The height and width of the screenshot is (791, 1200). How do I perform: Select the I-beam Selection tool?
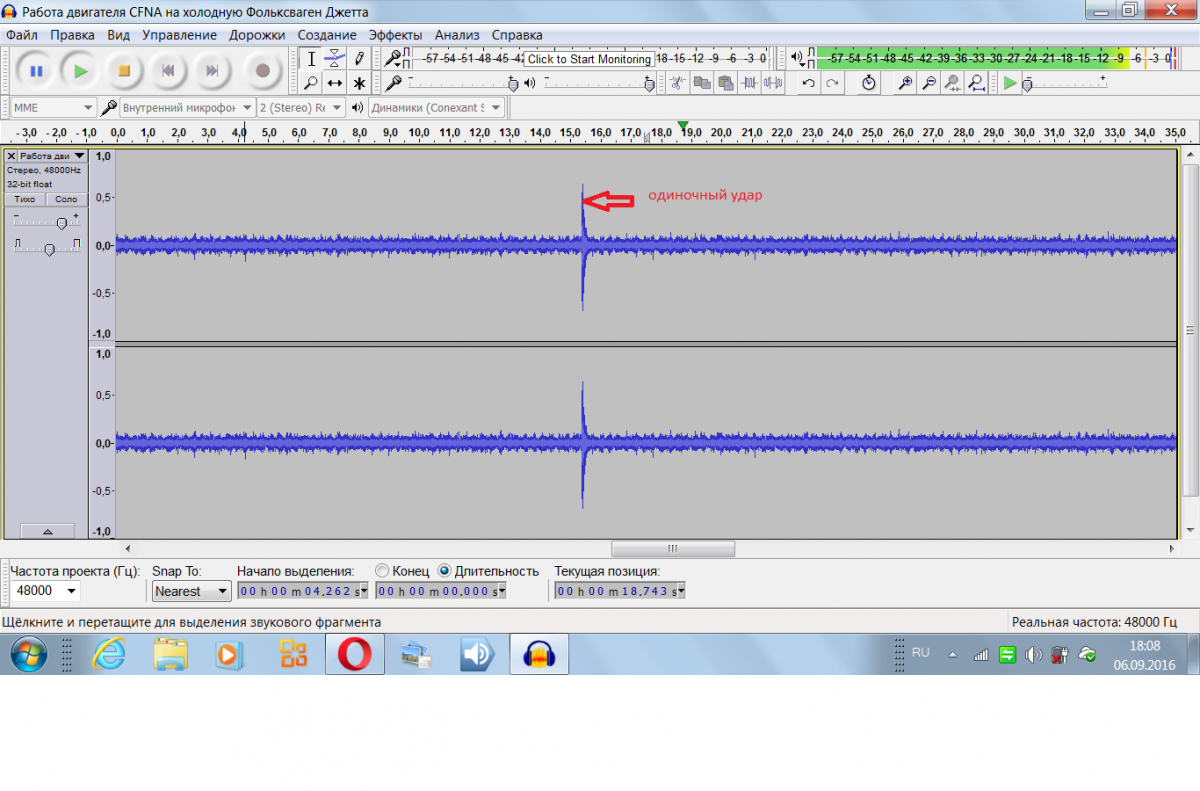tap(311, 59)
